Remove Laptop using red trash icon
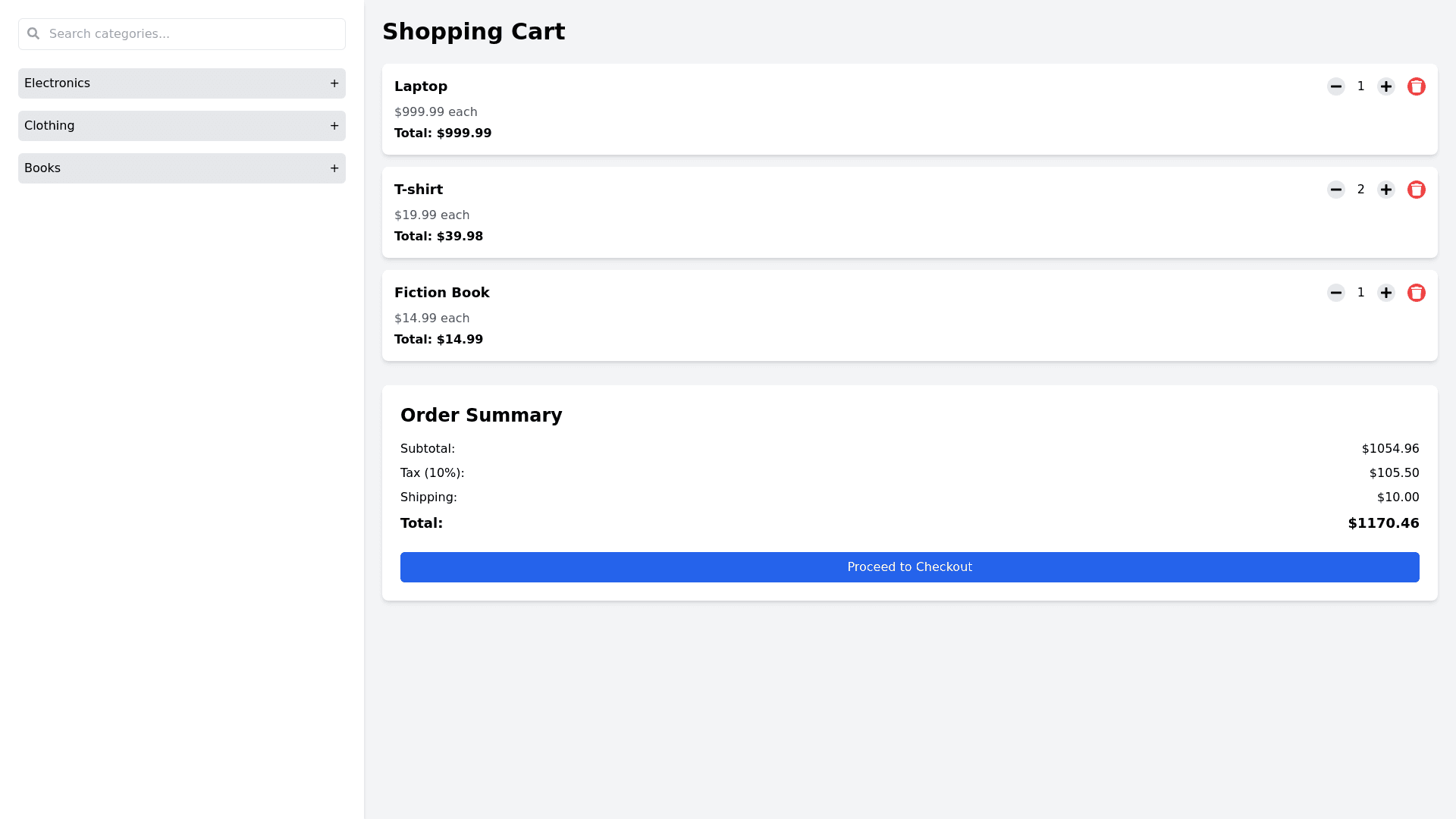Viewport: 1456px width, 819px height. coord(1416,86)
